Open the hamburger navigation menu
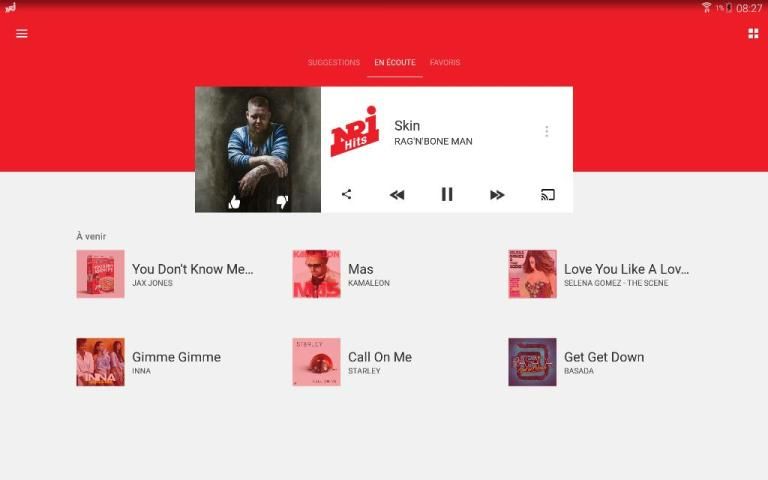Viewport: 768px width, 480px height. coord(22,33)
